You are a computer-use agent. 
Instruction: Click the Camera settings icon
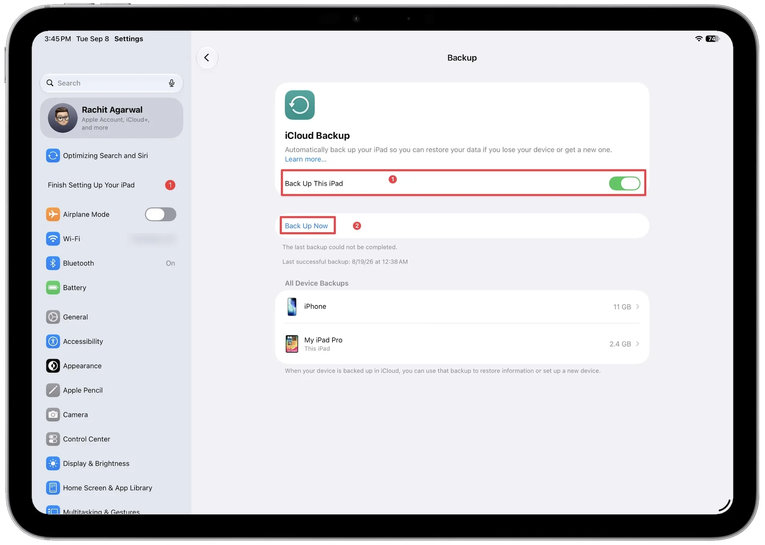(x=53, y=414)
